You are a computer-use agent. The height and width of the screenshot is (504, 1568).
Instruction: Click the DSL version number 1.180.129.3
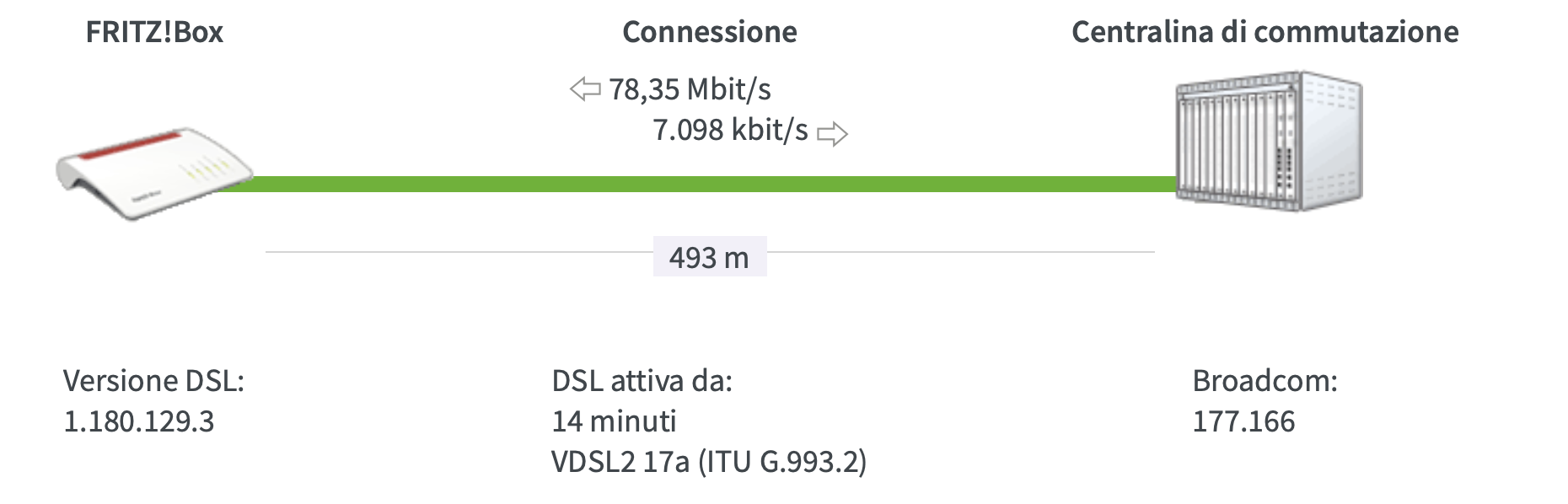[x=139, y=421]
